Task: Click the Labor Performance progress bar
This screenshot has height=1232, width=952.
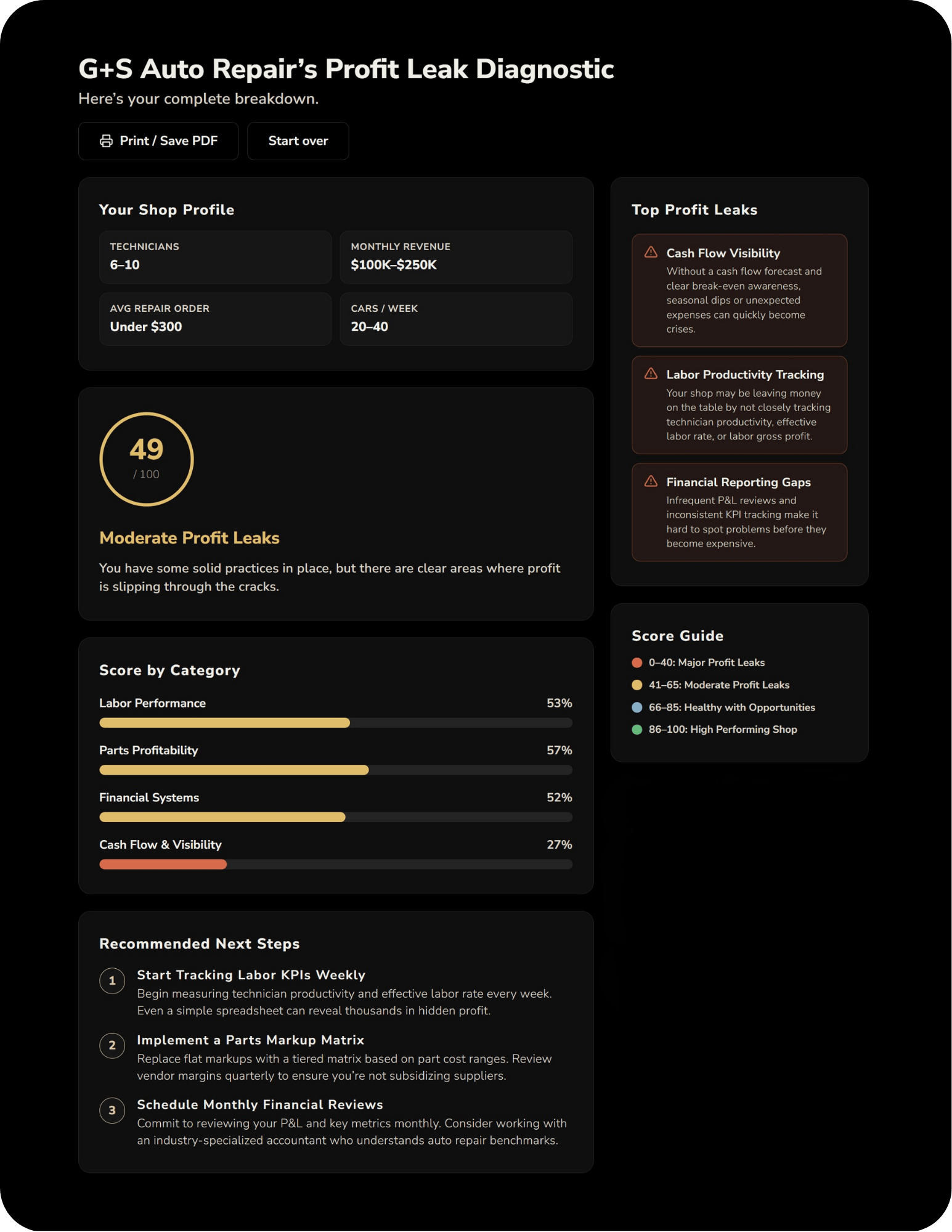Action: [336, 723]
